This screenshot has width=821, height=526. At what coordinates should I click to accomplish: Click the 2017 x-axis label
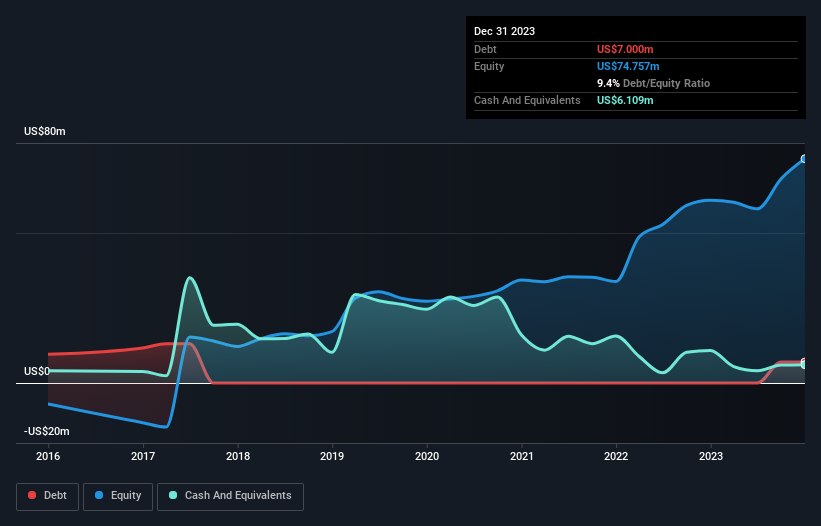[x=143, y=456]
